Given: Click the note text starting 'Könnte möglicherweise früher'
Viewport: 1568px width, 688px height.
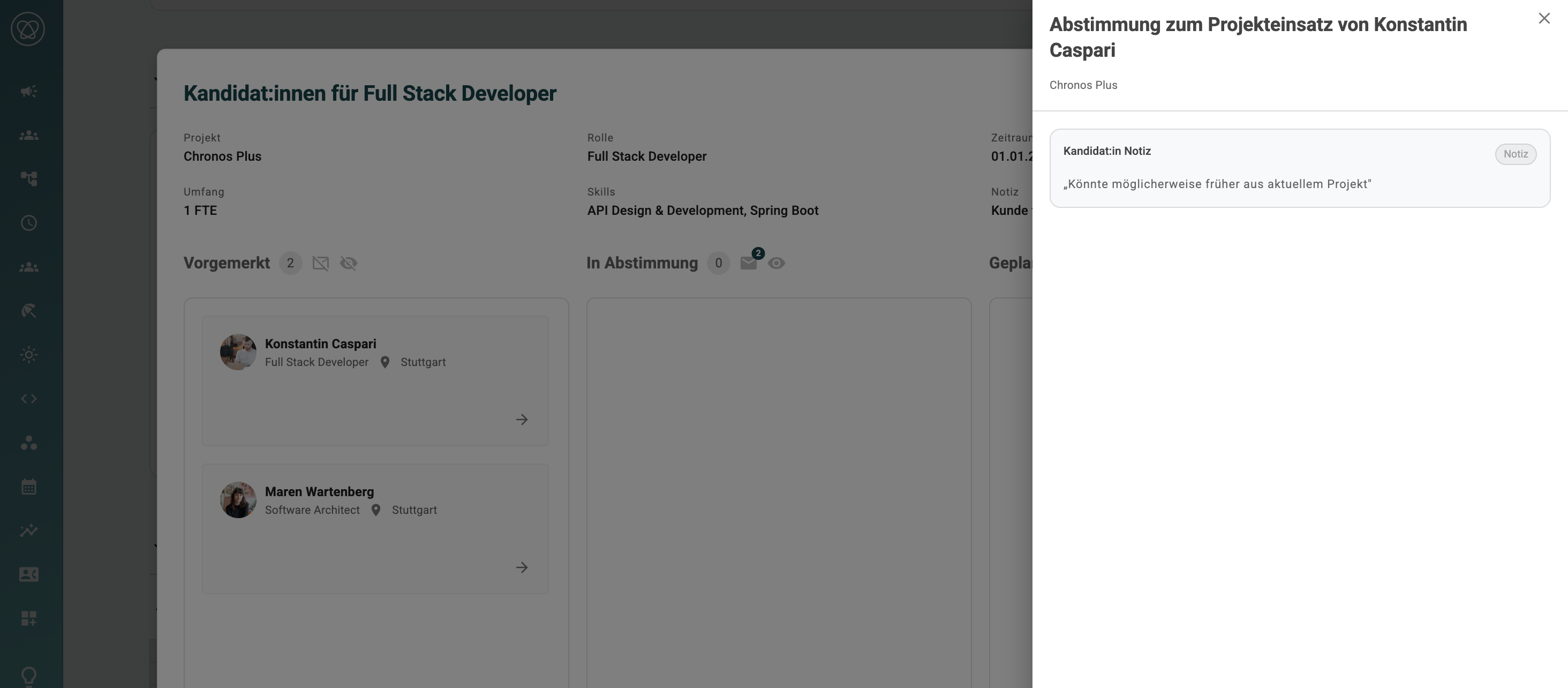Looking at the screenshot, I should click(x=1217, y=184).
